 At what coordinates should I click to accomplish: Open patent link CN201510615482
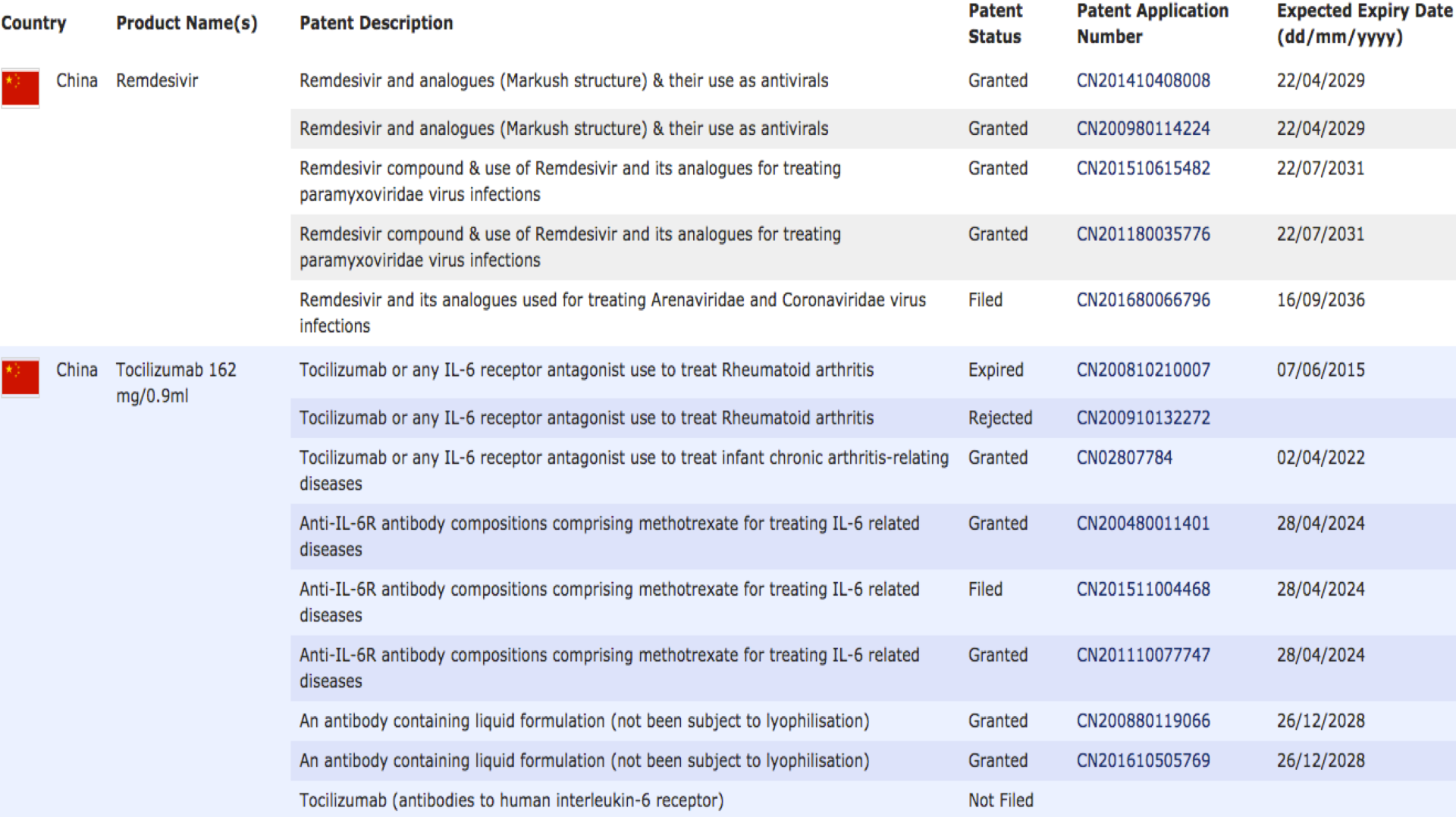tap(1143, 168)
